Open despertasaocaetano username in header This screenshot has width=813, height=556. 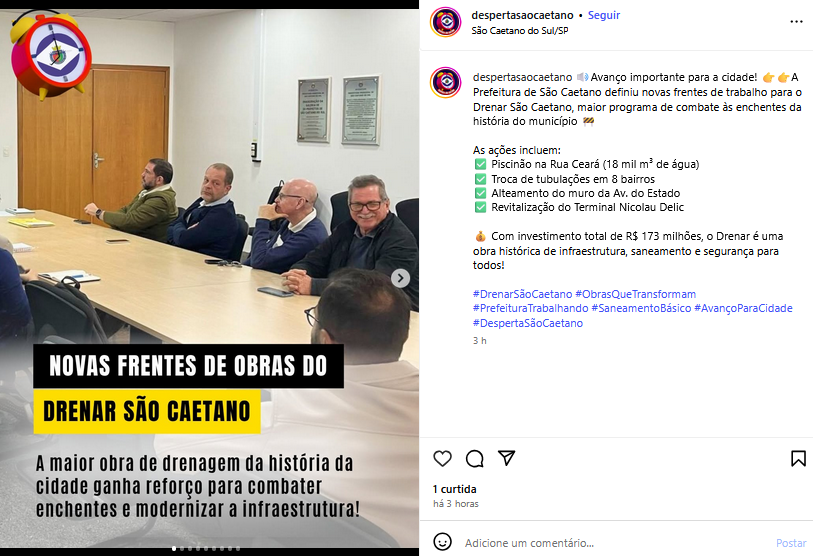(x=522, y=15)
